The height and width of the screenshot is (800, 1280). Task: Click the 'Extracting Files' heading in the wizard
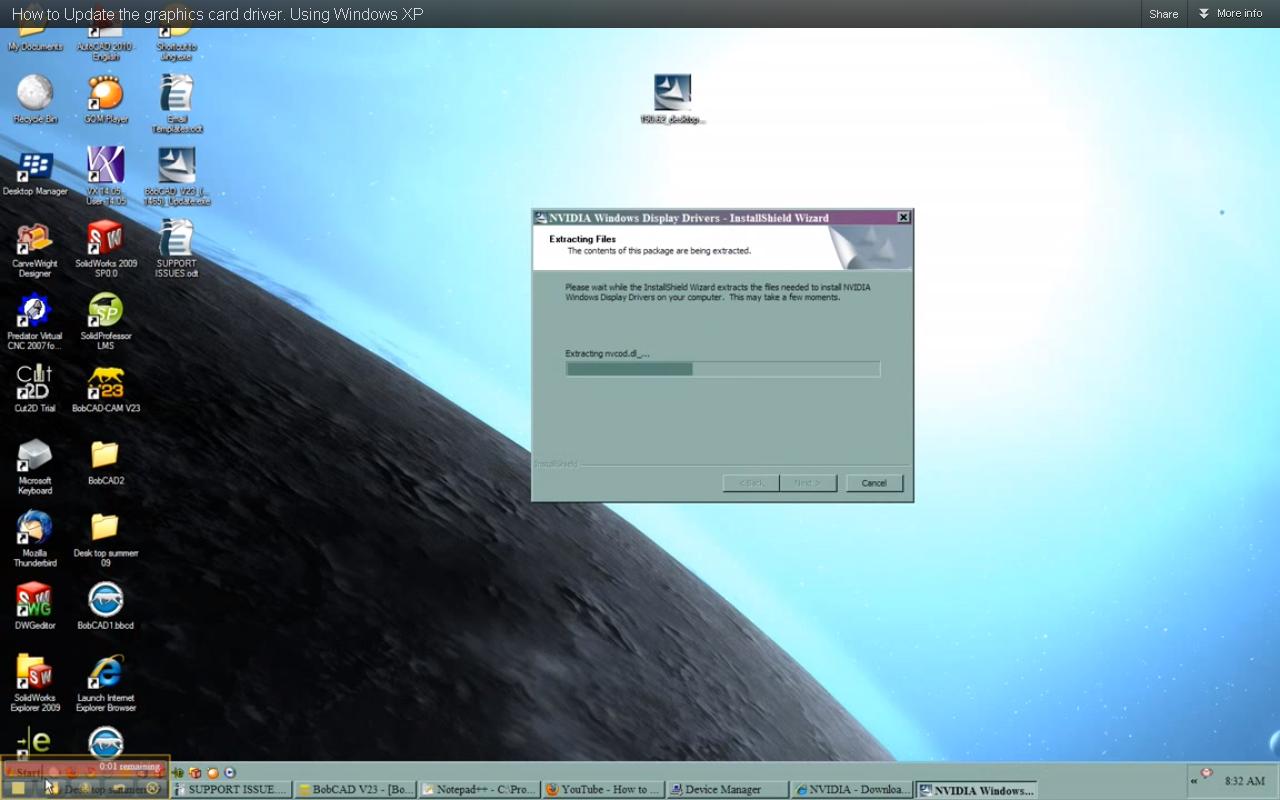pos(582,239)
